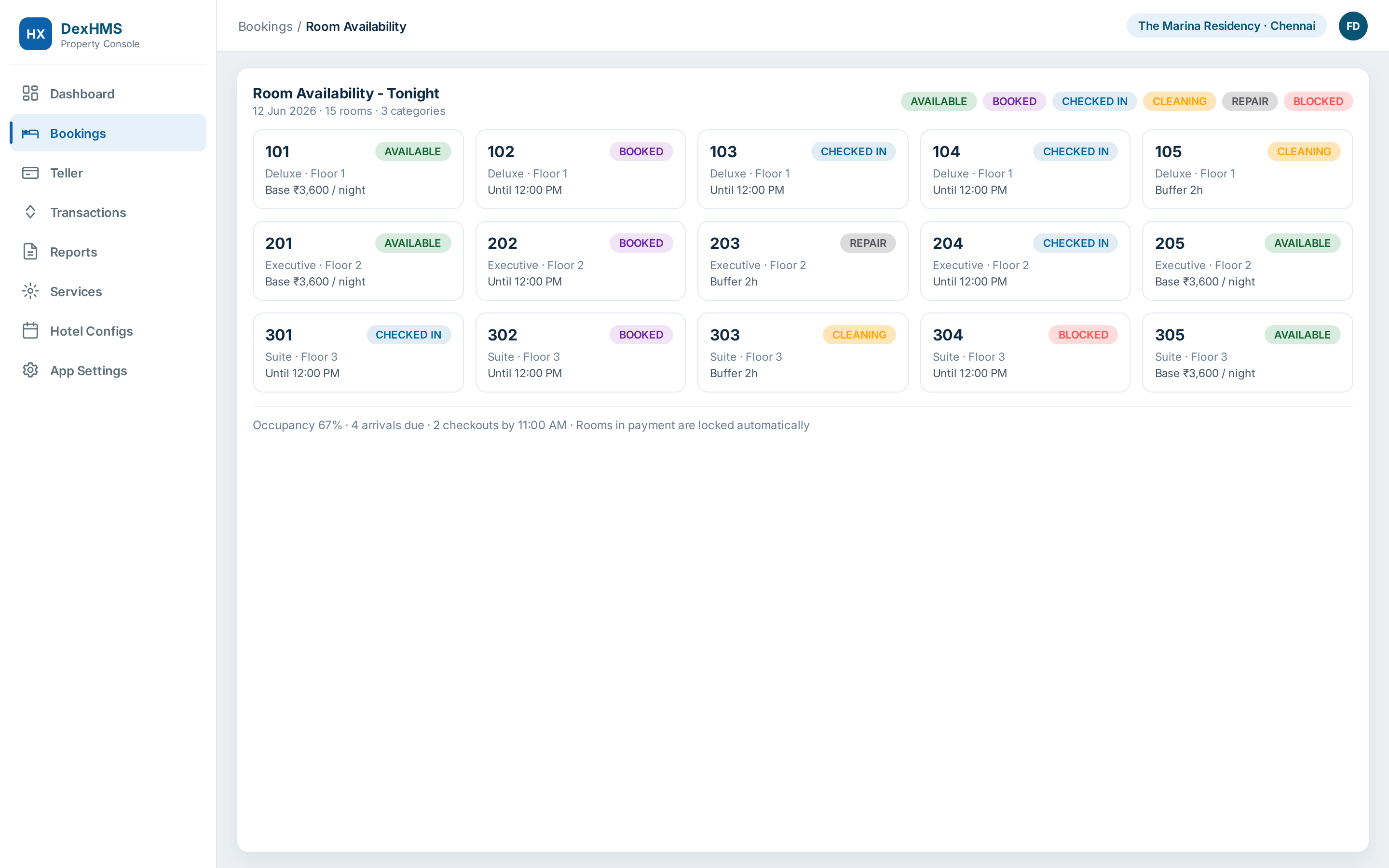
Task: Filter by REPAIR legend chip
Action: click(1250, 102)
